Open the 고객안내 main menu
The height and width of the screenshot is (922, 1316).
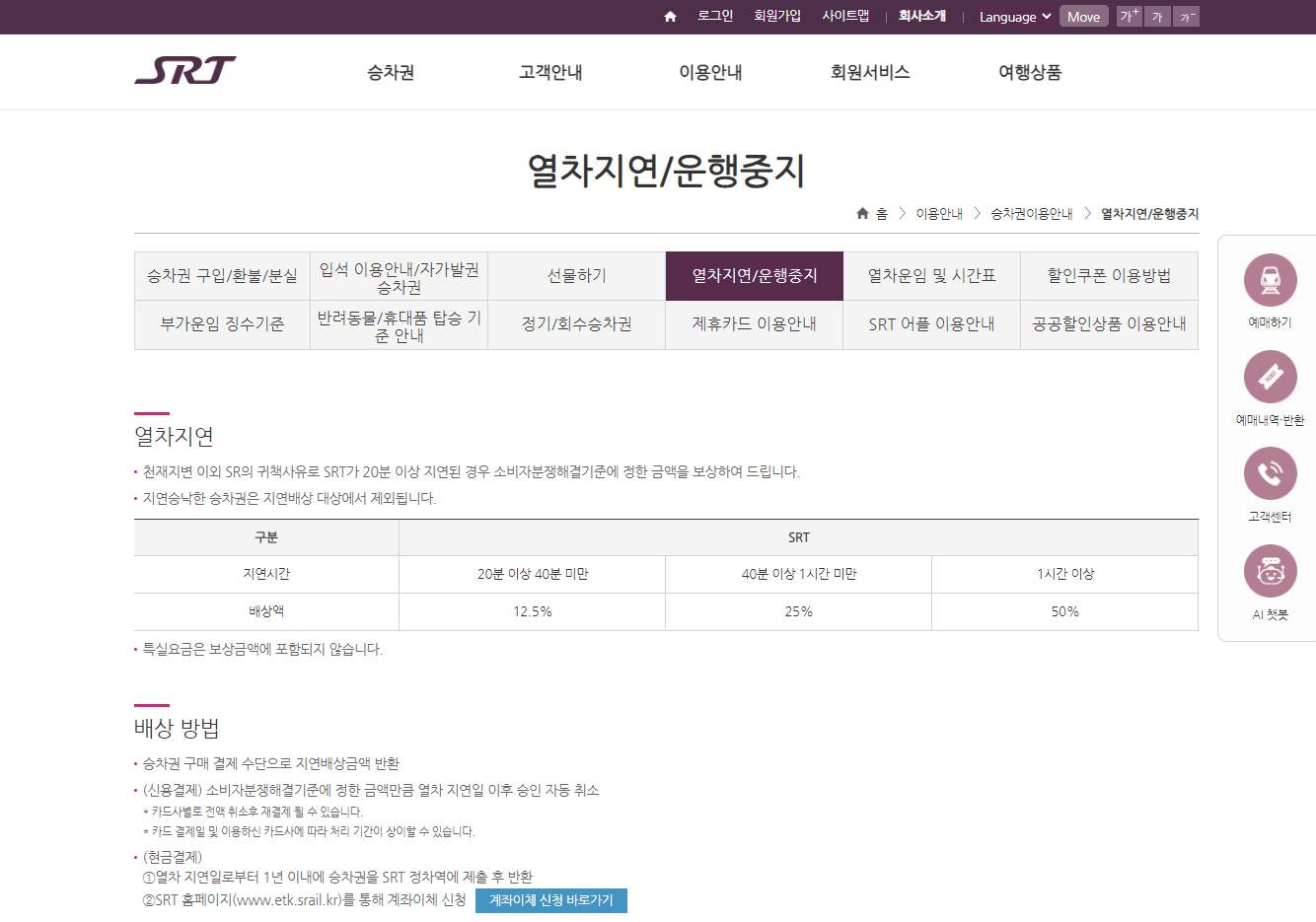pyautogui.click(x=550, y=72)
